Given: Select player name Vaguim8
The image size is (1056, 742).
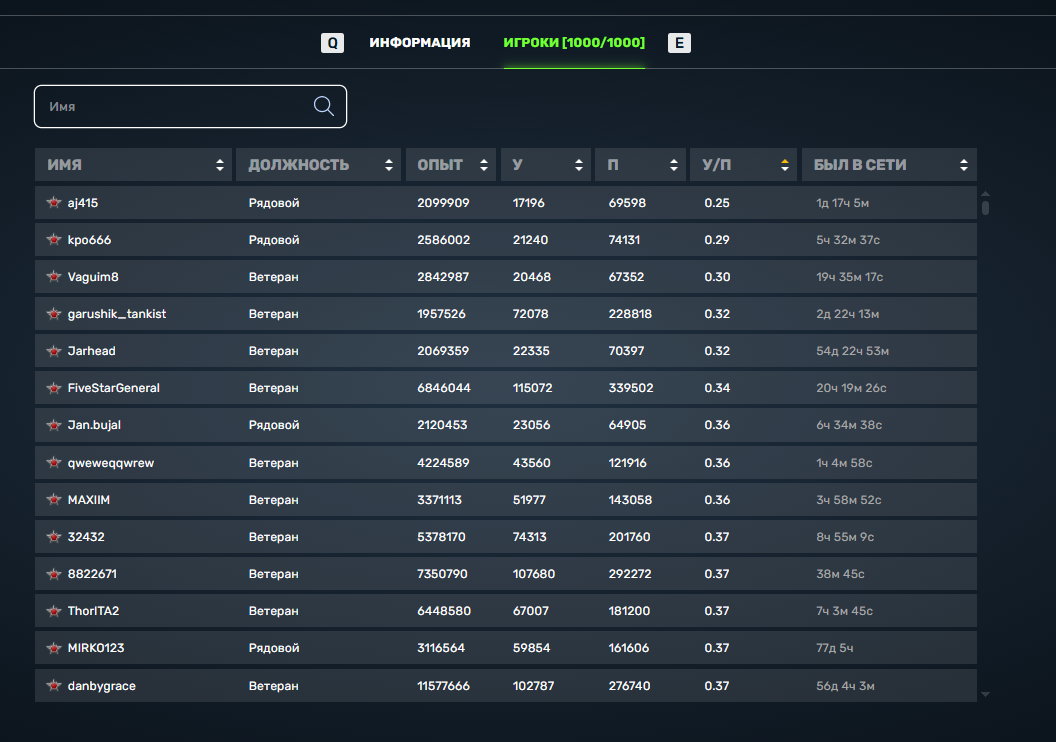Looking at the screenshot, I should (93, 277).
